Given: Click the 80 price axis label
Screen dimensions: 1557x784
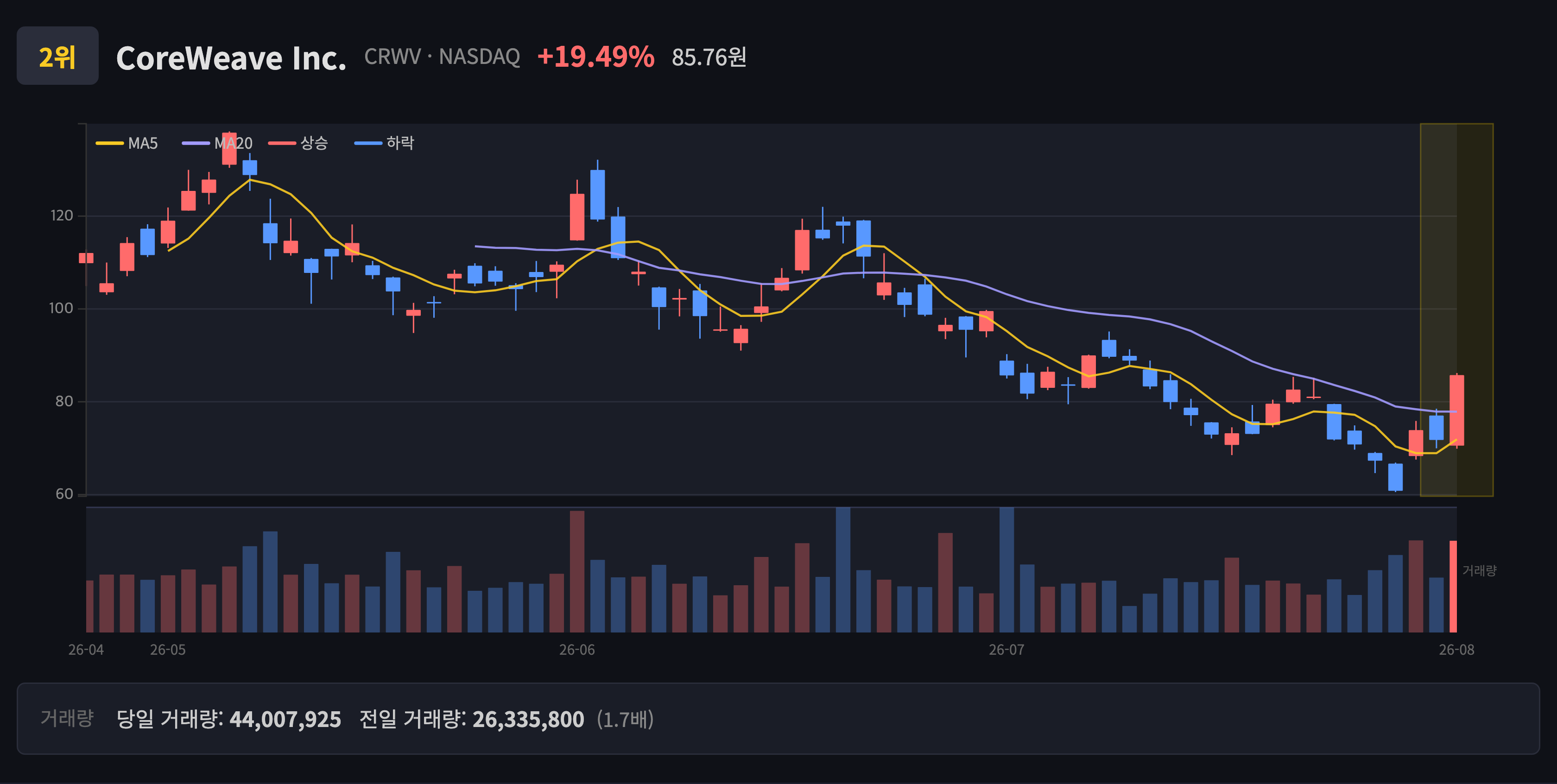Looking at the screenshot, I should (64, 401).
